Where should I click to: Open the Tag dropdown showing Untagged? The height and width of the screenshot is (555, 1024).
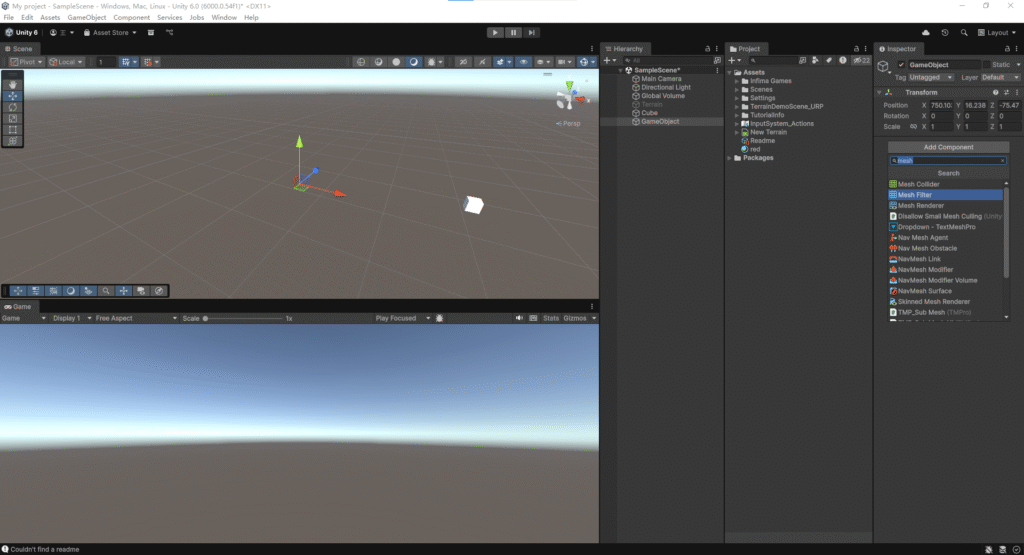tap(931, 77)
